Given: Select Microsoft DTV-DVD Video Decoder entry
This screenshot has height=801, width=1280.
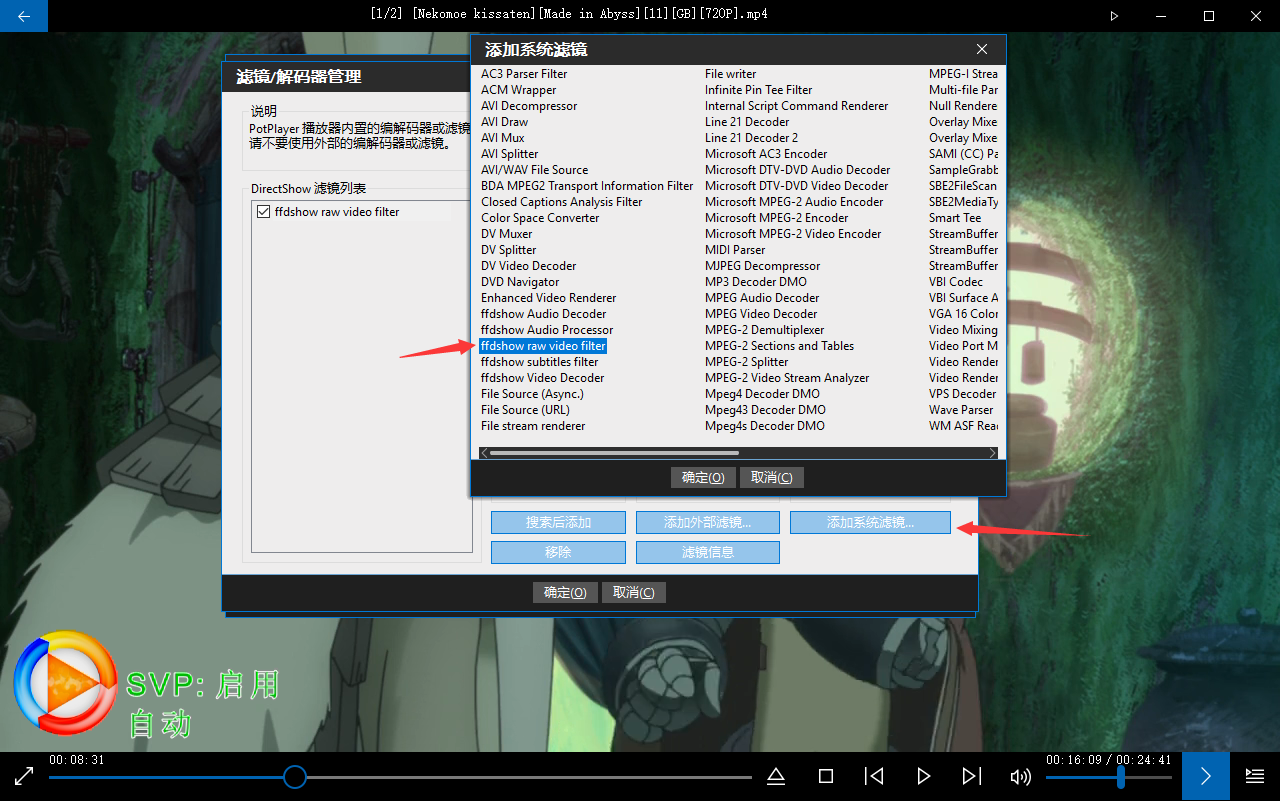Looking at the screenshot, I should (796, 186).
